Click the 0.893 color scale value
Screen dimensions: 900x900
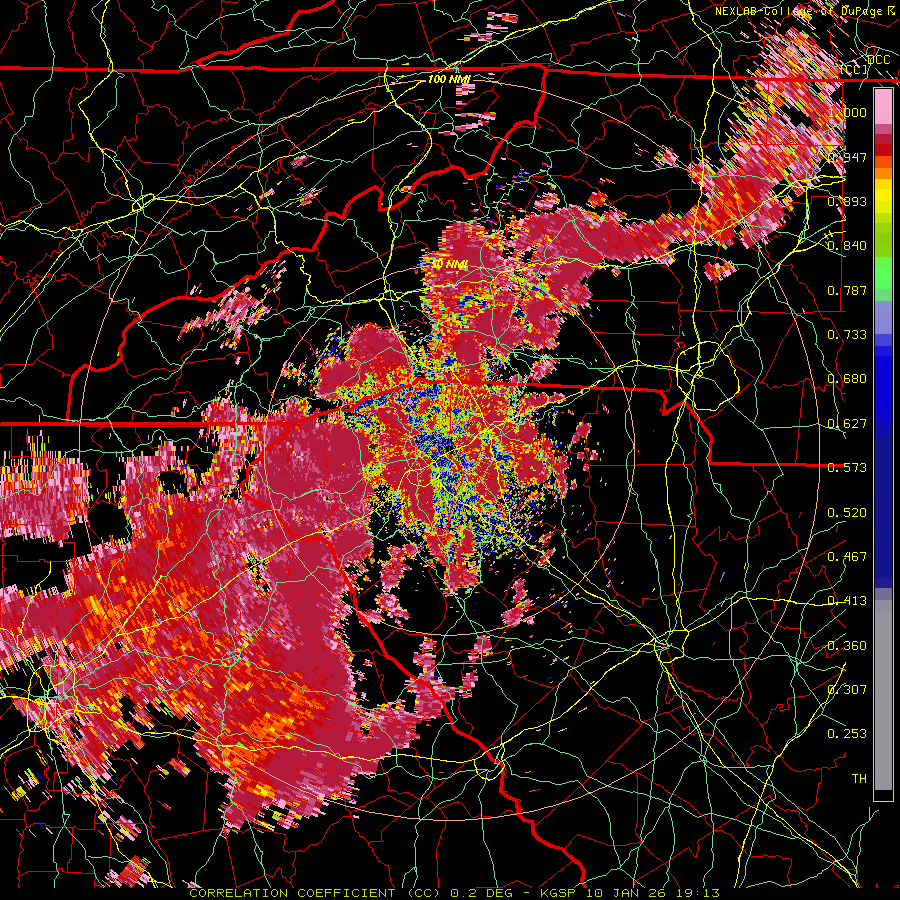[x=847, y=201]
